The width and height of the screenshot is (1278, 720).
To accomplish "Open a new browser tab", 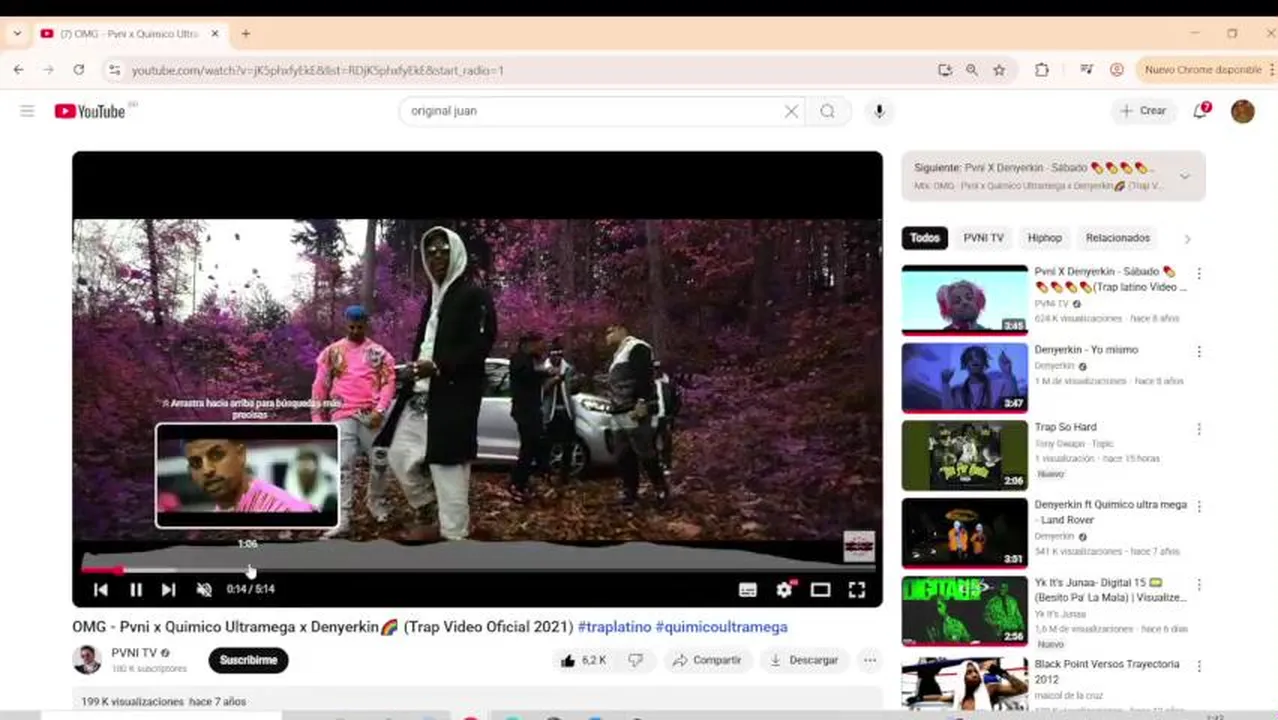I will [x=245, y=33].
